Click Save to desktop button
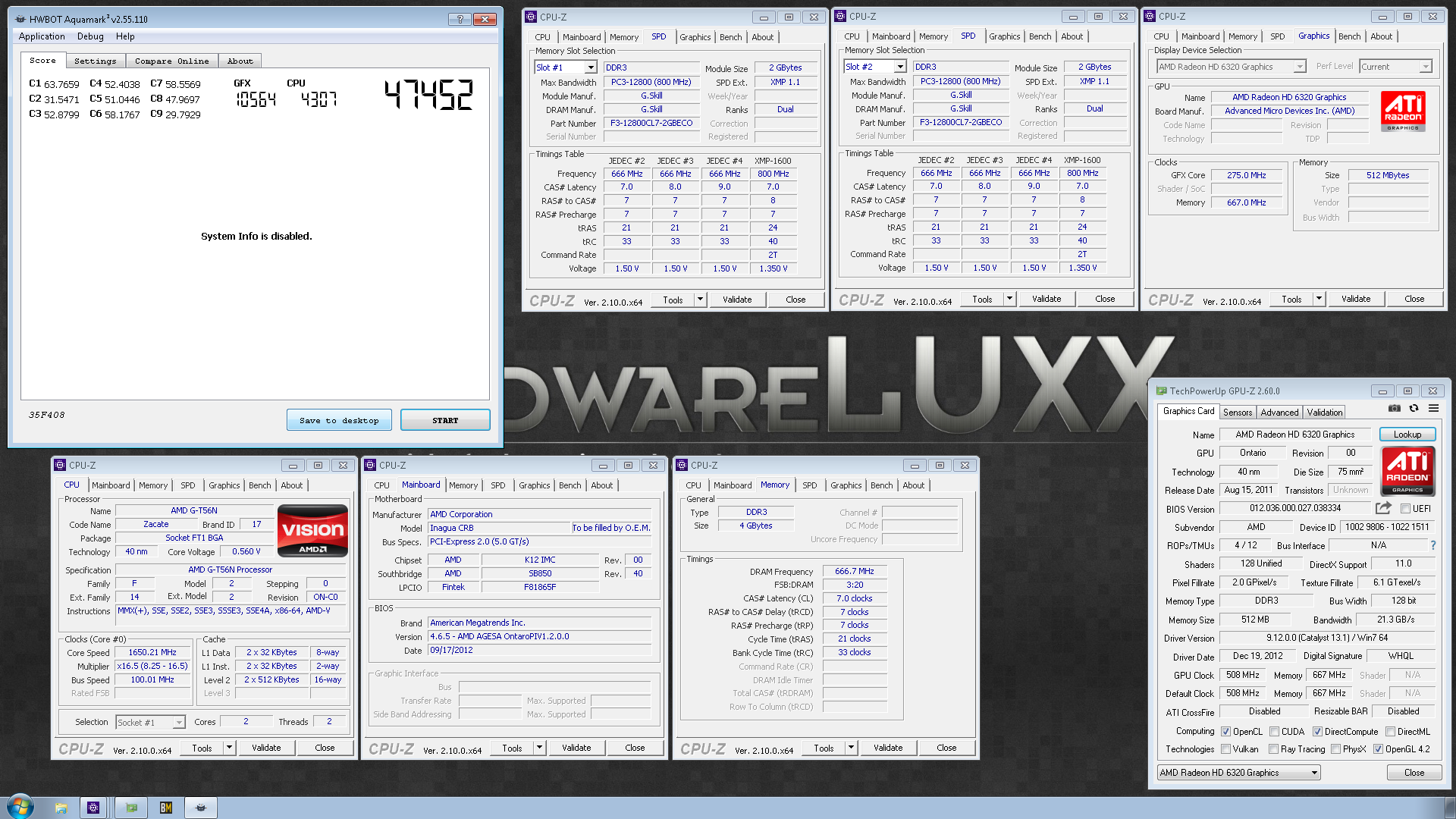The height and width of the screenshot is (819, 1456). (339, 420)
